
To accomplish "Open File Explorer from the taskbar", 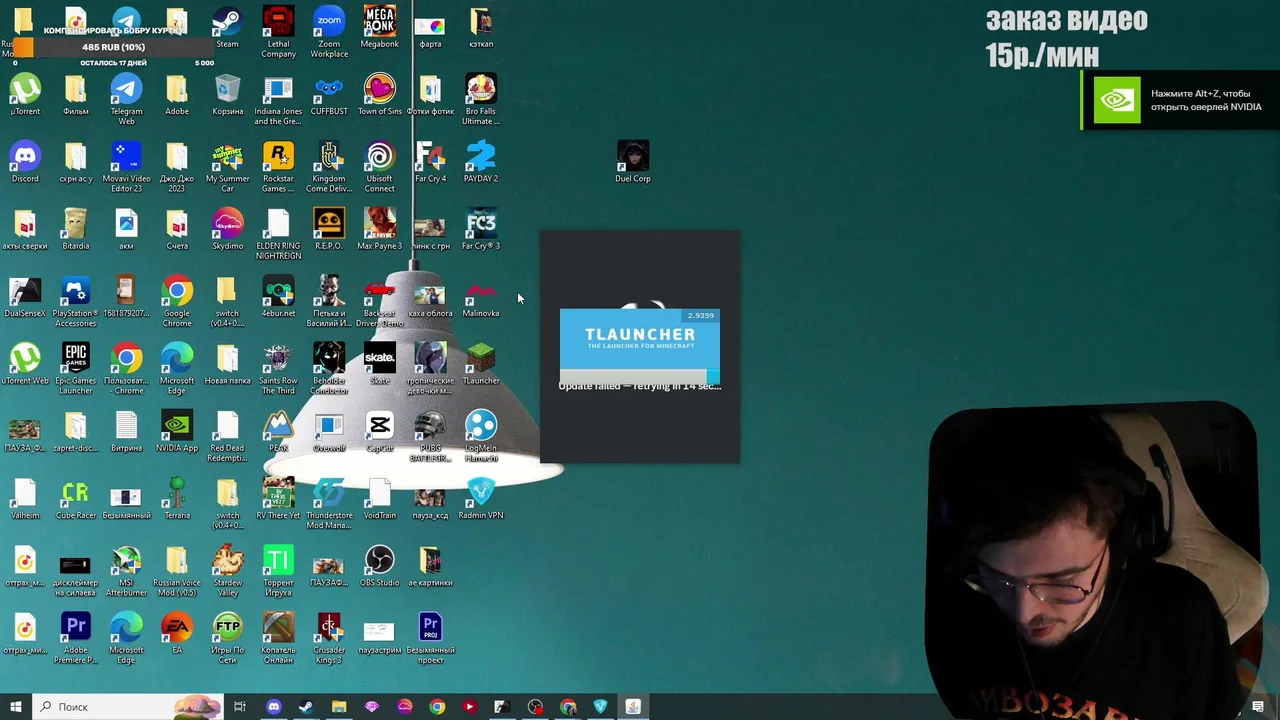I will pyautogui.click(x=339, y=707).
